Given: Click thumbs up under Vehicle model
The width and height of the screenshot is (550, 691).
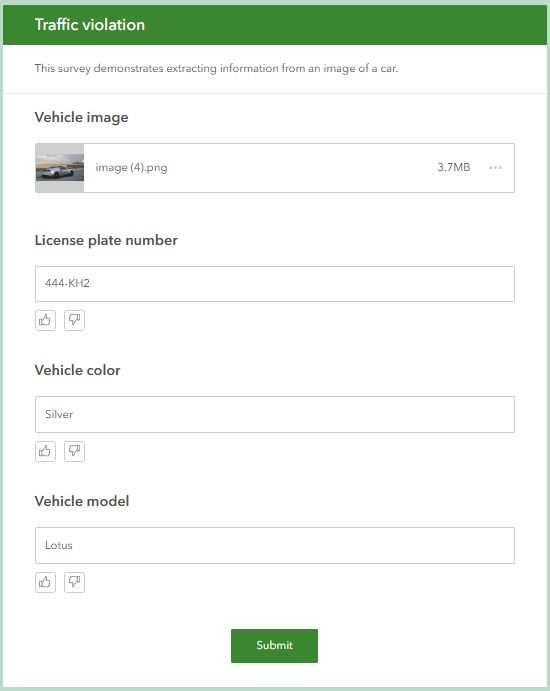Looking at the screenshot, I should click(45, 583).
